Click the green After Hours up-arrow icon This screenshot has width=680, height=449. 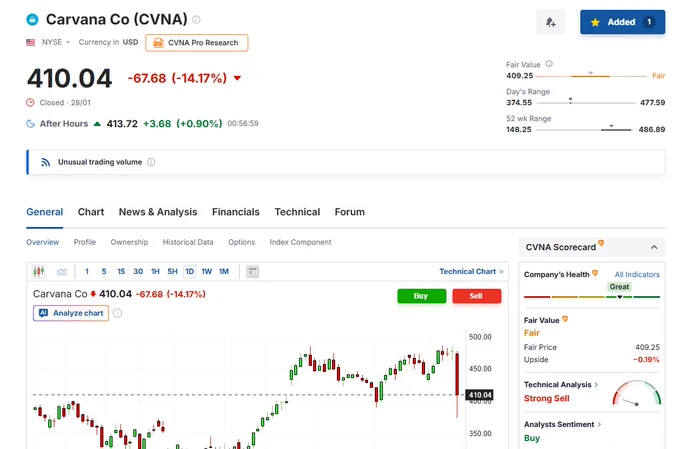(x=97, y=124)
